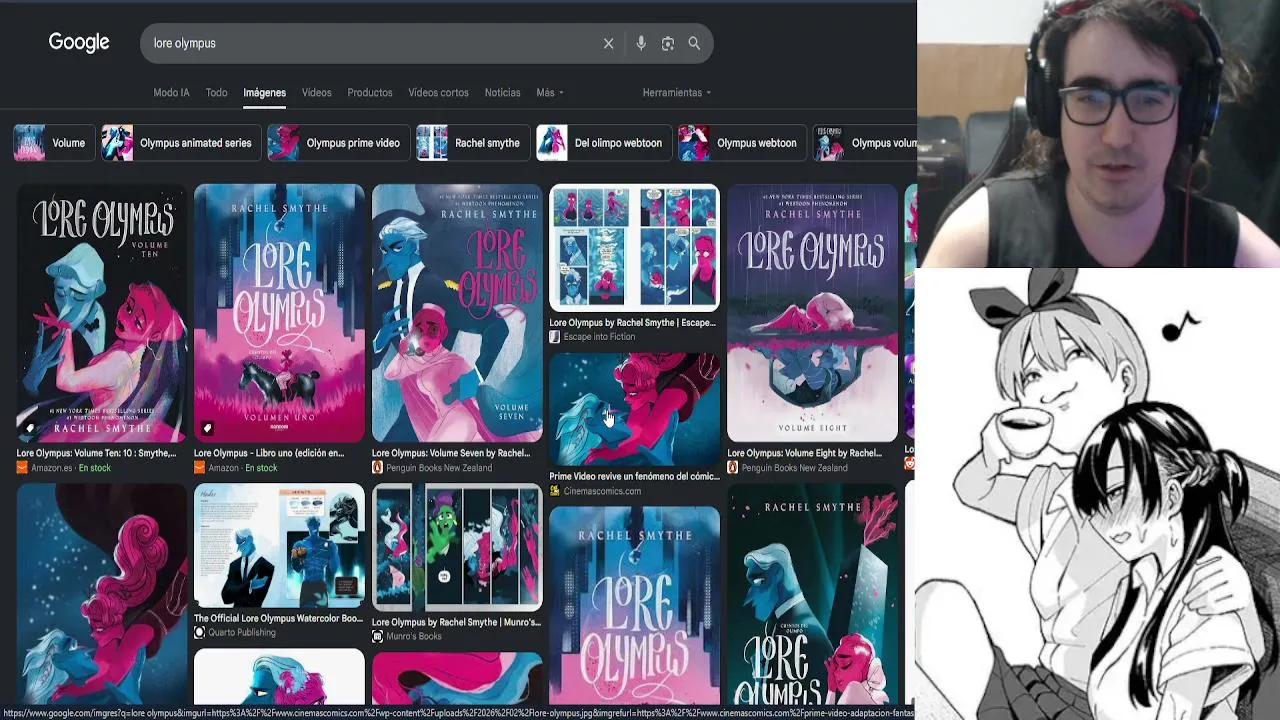This screenshot has height=720, width=1280.
Task: Open 'Lore Olympus: Volume Eight by Rachel' link
Action: (804, 453)
